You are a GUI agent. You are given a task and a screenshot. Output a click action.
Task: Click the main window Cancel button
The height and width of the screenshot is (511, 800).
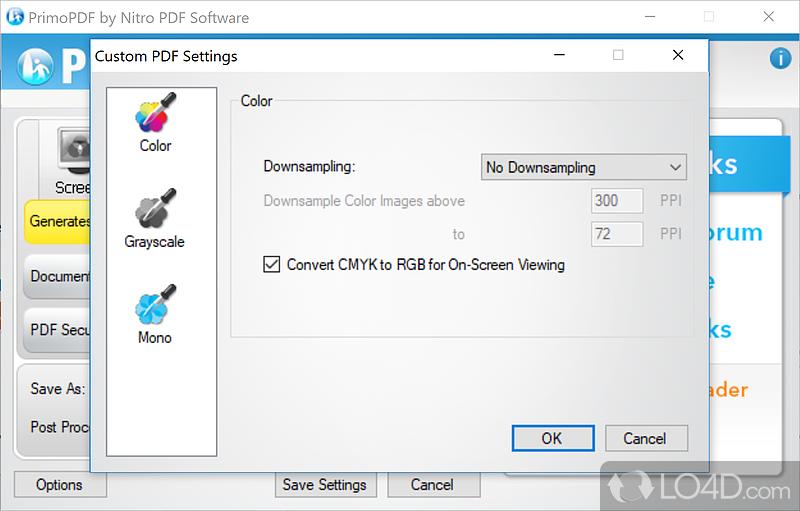tap(433, 484)
